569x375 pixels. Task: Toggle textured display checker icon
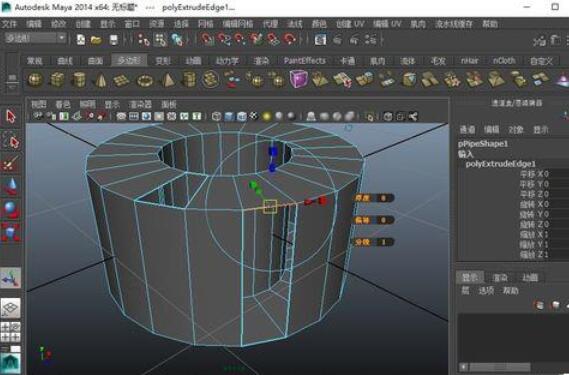tap(254, 116)
